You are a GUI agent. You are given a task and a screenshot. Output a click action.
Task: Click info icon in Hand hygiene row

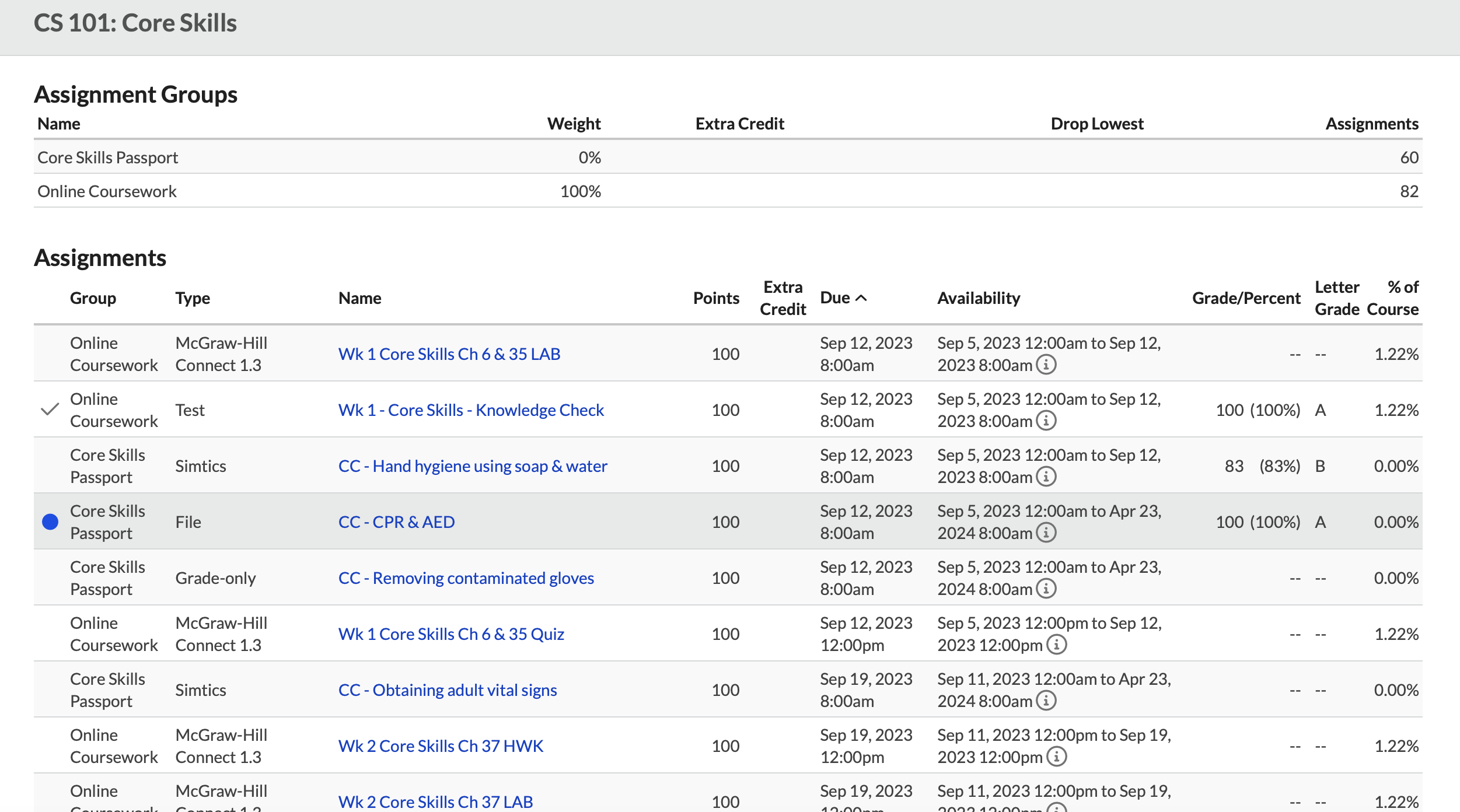coord(1046,477)
